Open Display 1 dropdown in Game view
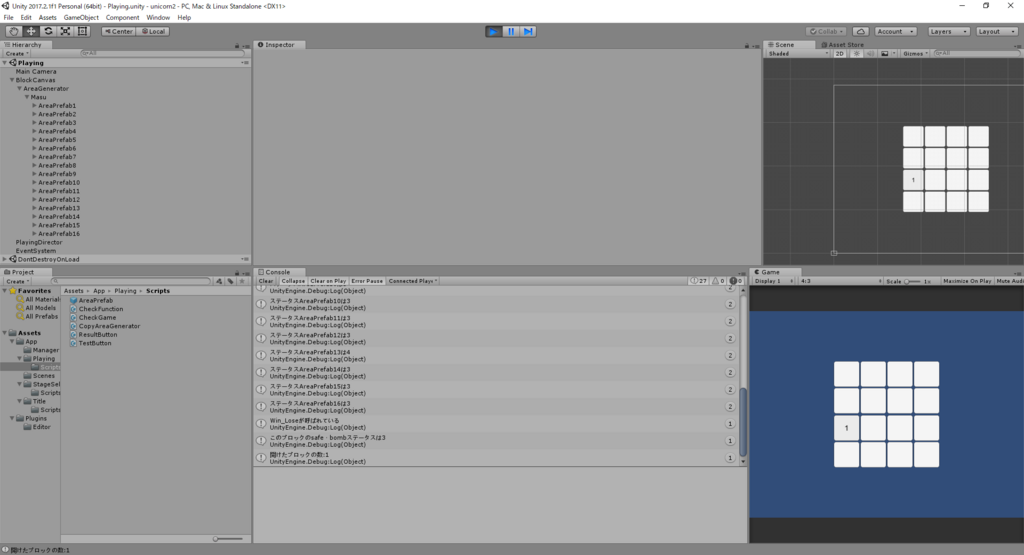 point(773,281)
